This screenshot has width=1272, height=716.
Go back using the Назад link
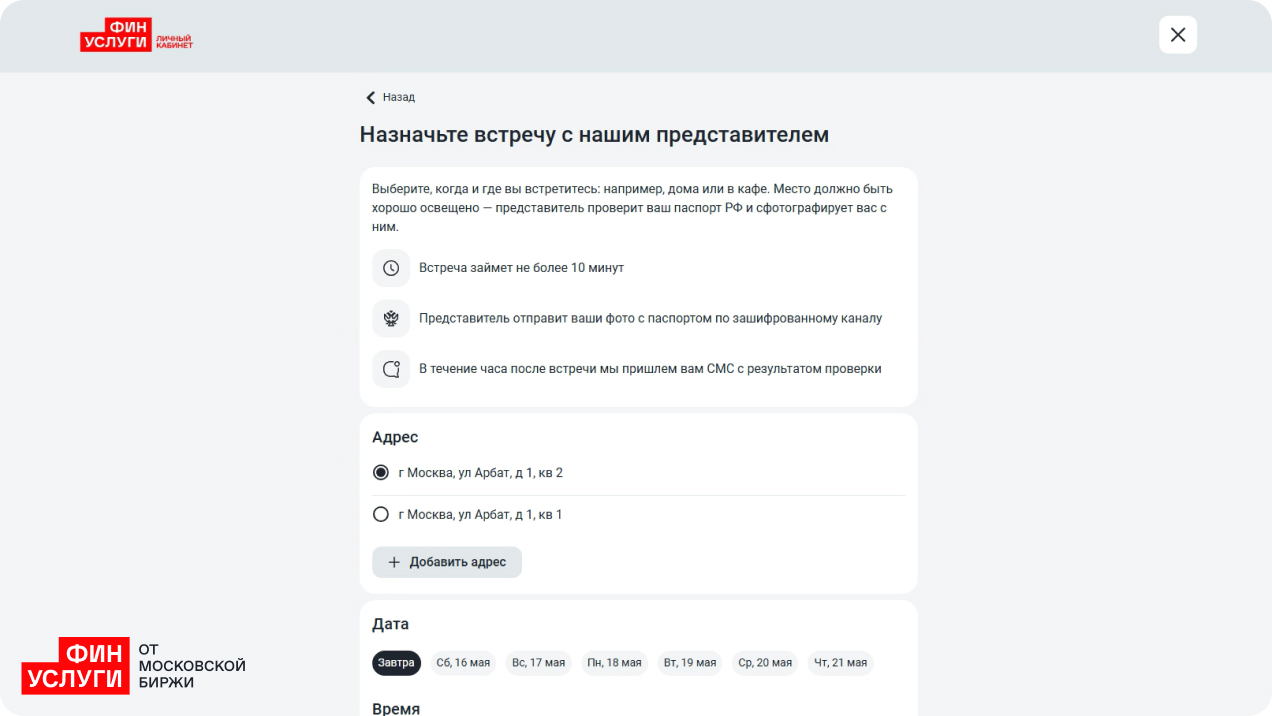click(390, 97)
